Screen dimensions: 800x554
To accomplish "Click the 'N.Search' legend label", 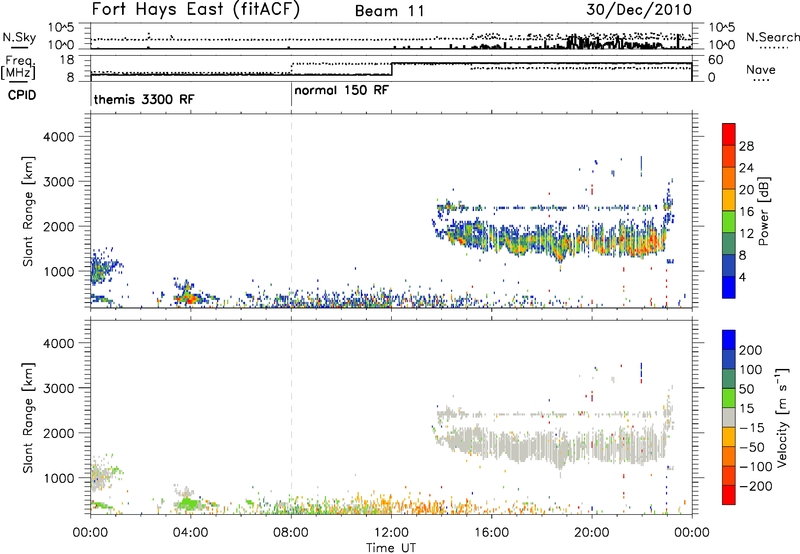I will point(773,37).
